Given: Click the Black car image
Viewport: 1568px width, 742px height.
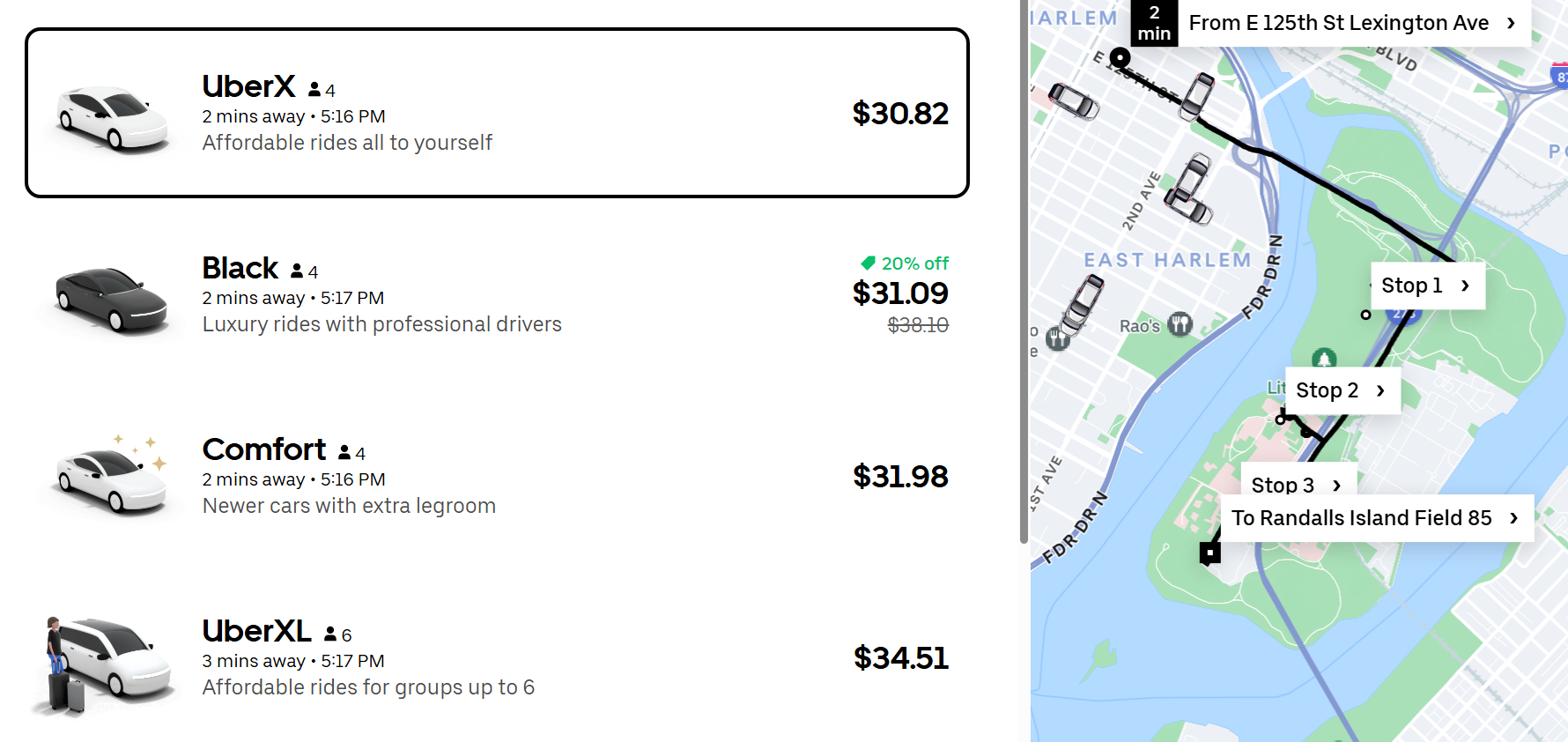Looking at the screenshot, I should point(112,300).
